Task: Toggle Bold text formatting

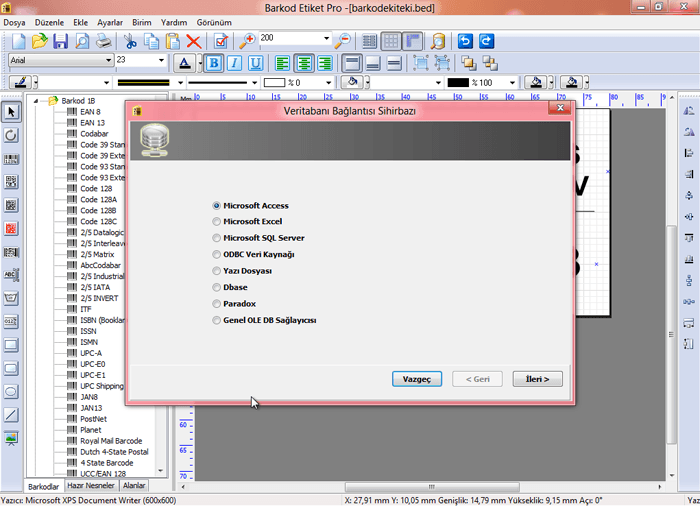Action: click(x=213, y=63)
